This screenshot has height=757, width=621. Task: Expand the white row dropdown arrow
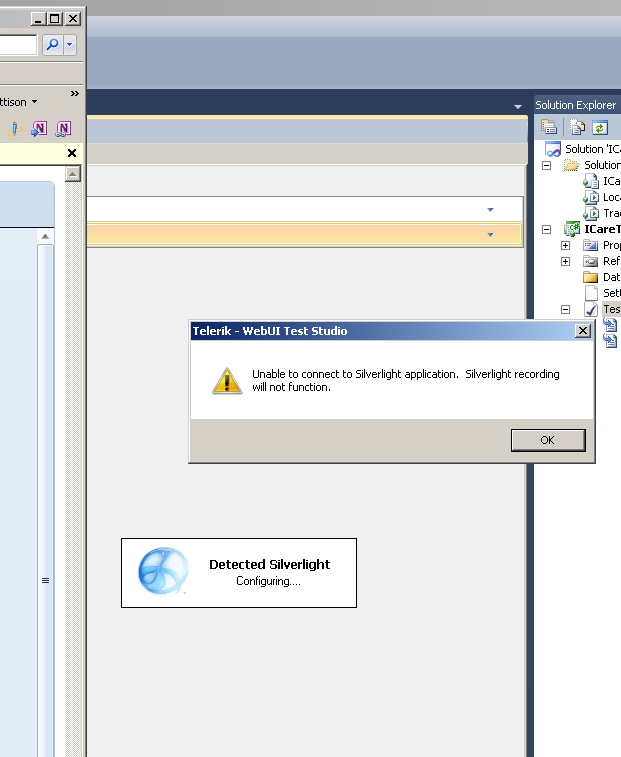[490, 210]
